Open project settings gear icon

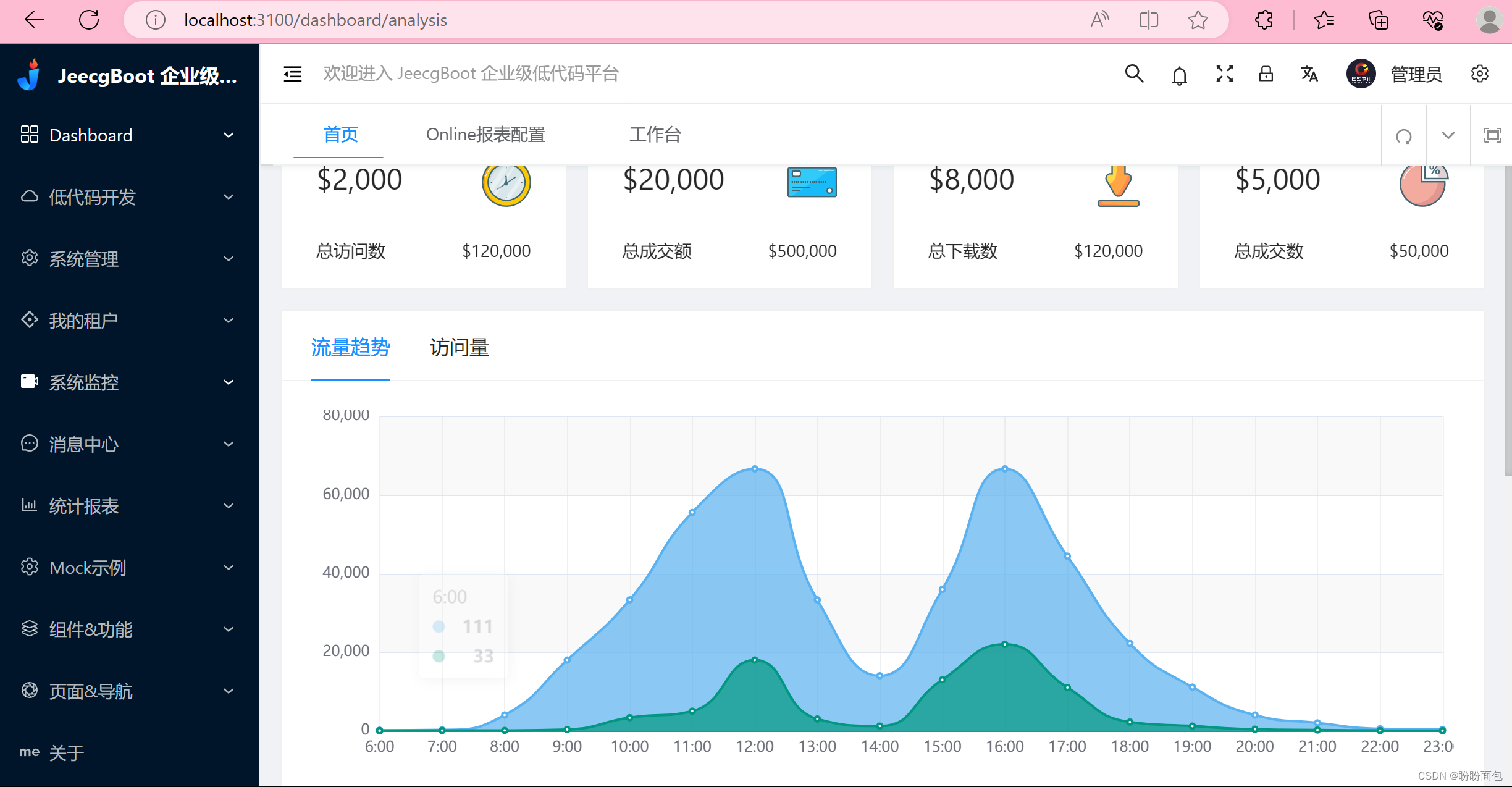tap(1479, 74)
